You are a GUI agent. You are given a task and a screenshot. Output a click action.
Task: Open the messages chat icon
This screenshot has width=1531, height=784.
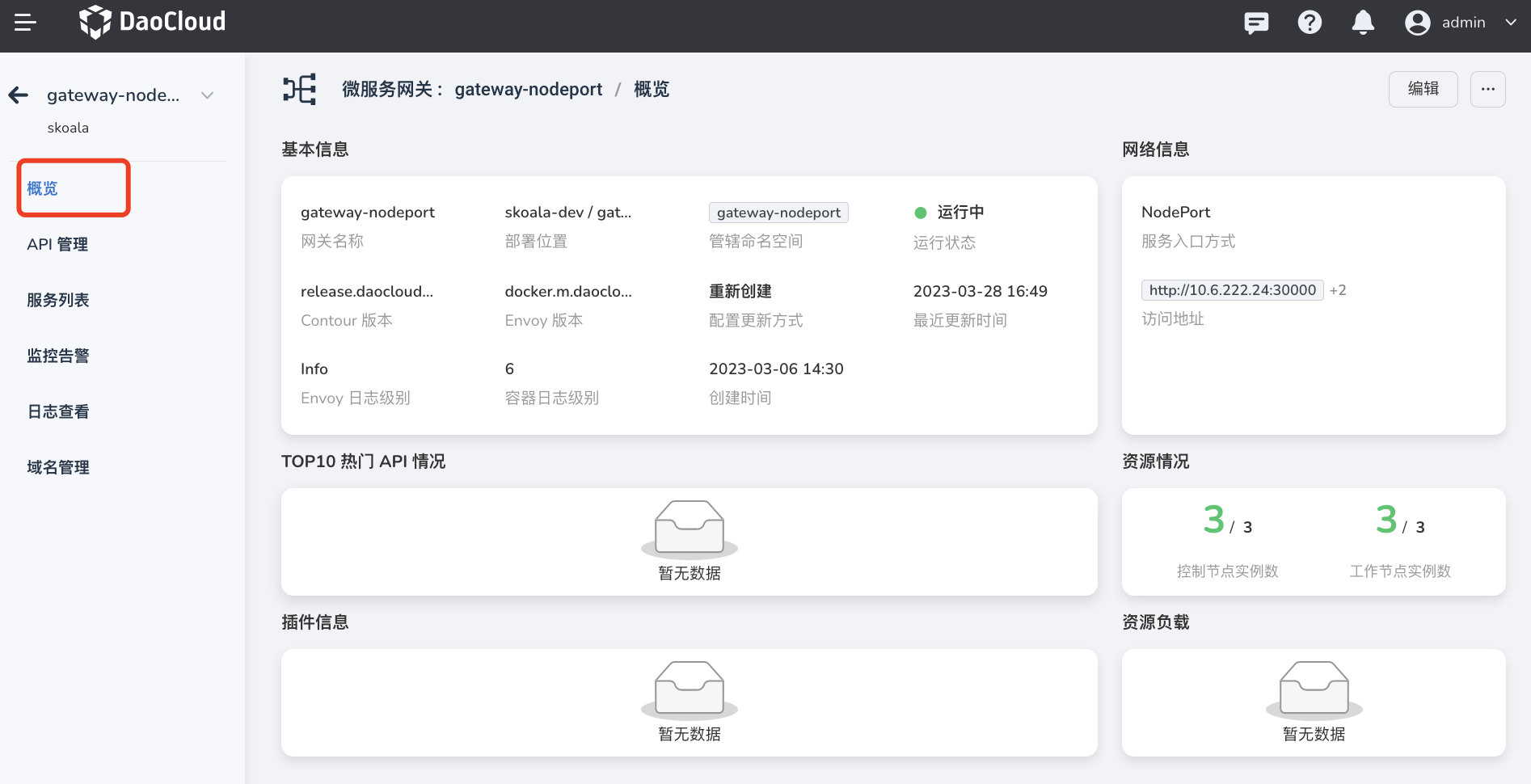1255,23
